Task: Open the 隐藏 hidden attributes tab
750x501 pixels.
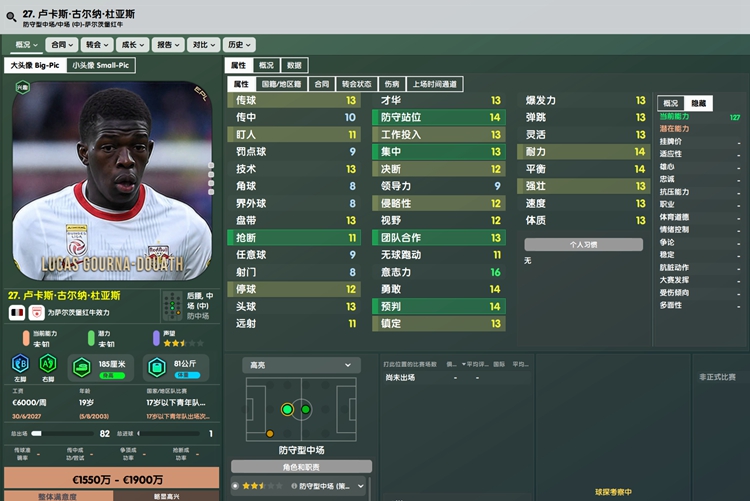Action: pyautogui.click(x=698, y=103)
